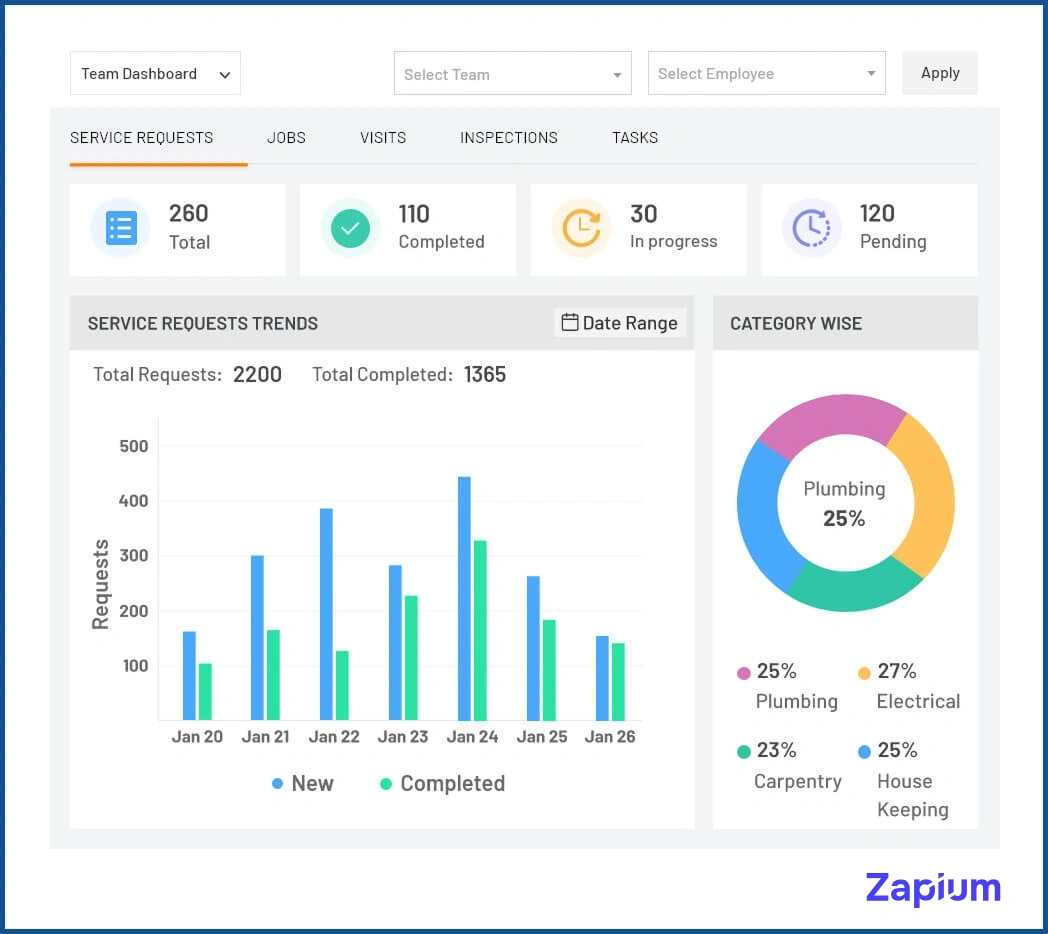Toggle the New series in the chart legend
This screenshot has height=934, width=1048.
pos(277,783)
